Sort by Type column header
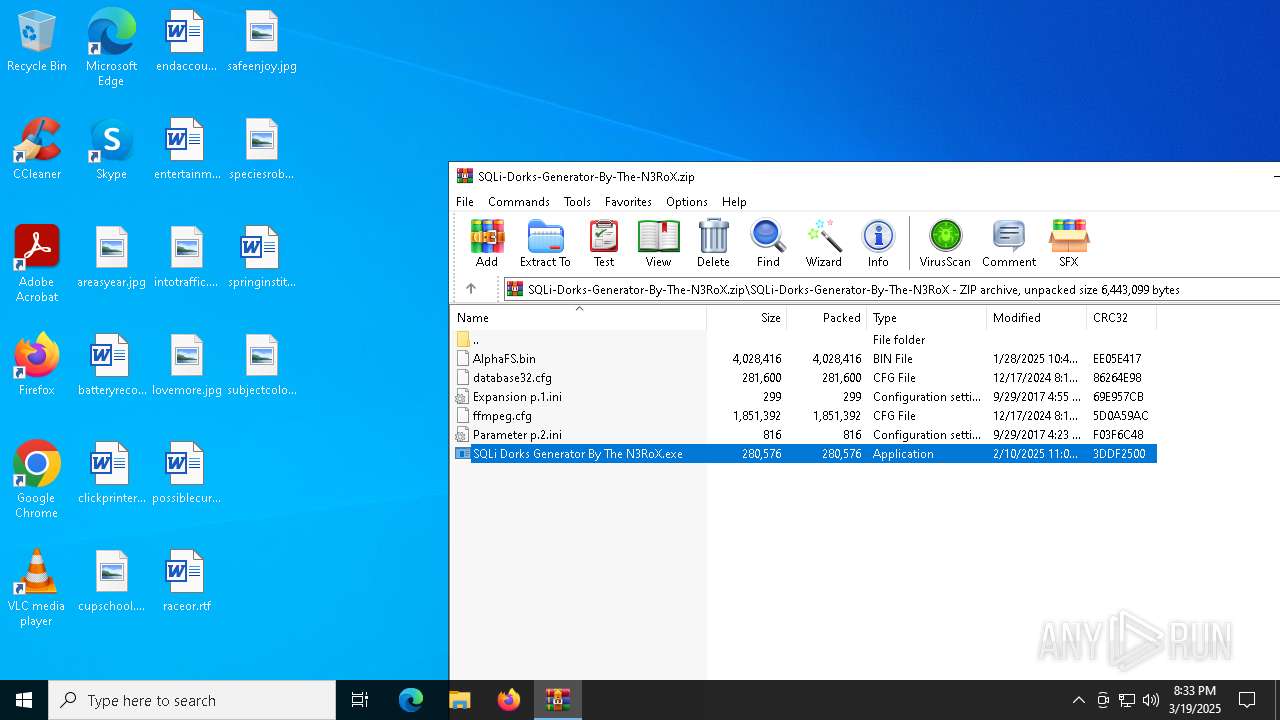 pos(927,318)
